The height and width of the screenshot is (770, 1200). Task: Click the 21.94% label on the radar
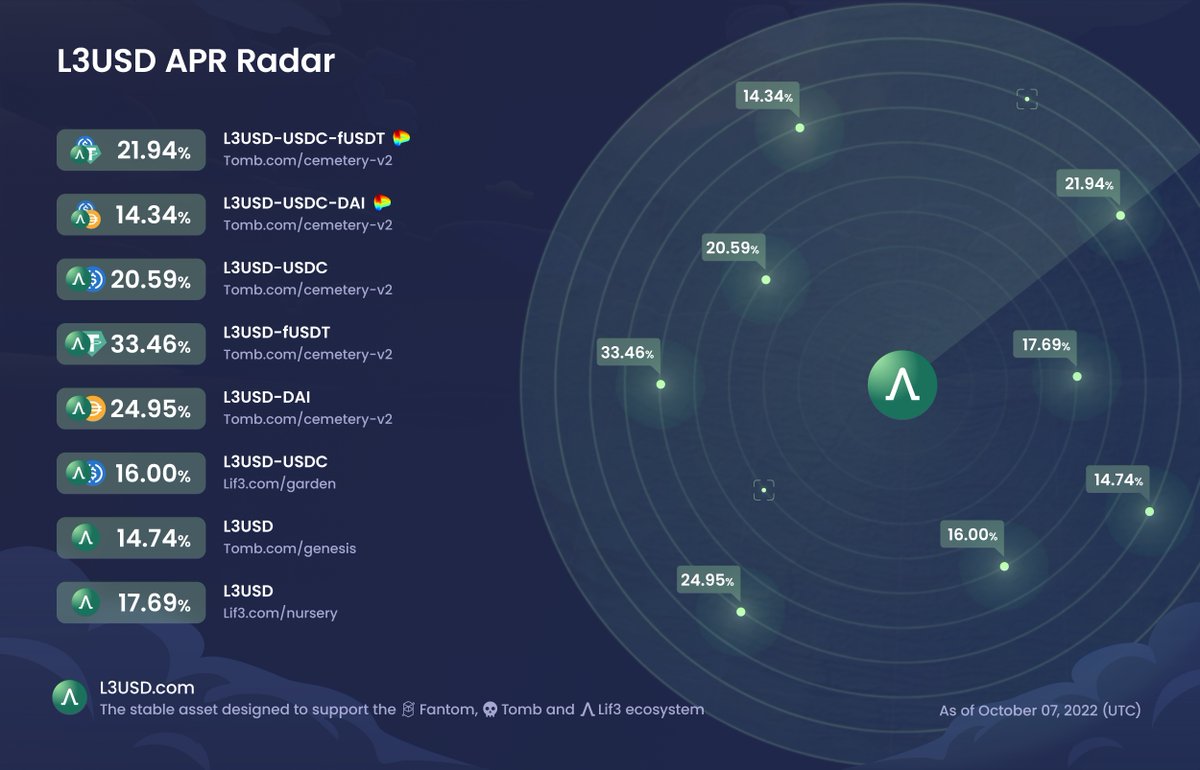point(1089,184)
